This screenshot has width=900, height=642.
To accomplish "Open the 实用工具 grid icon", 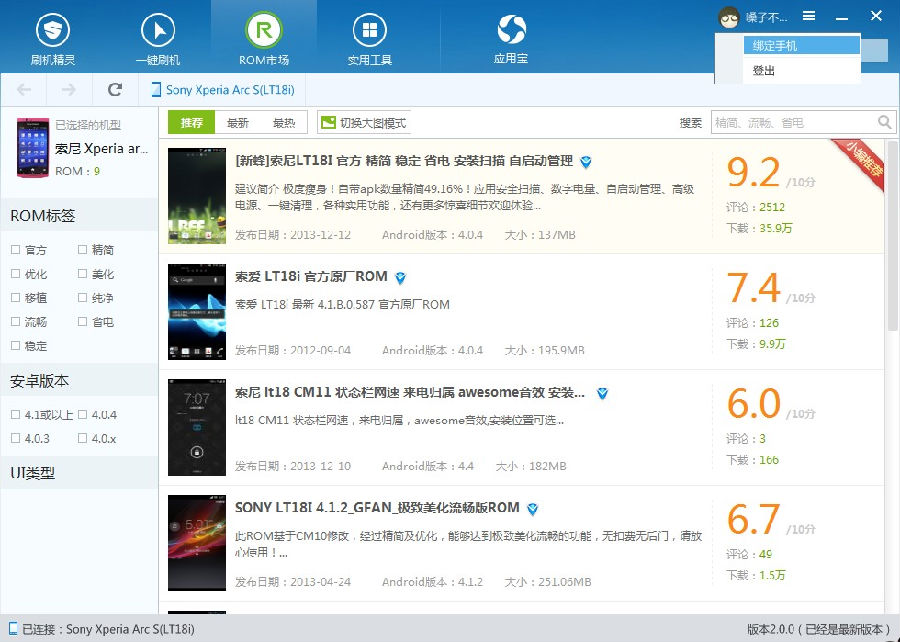I will (x=370, y=30).
